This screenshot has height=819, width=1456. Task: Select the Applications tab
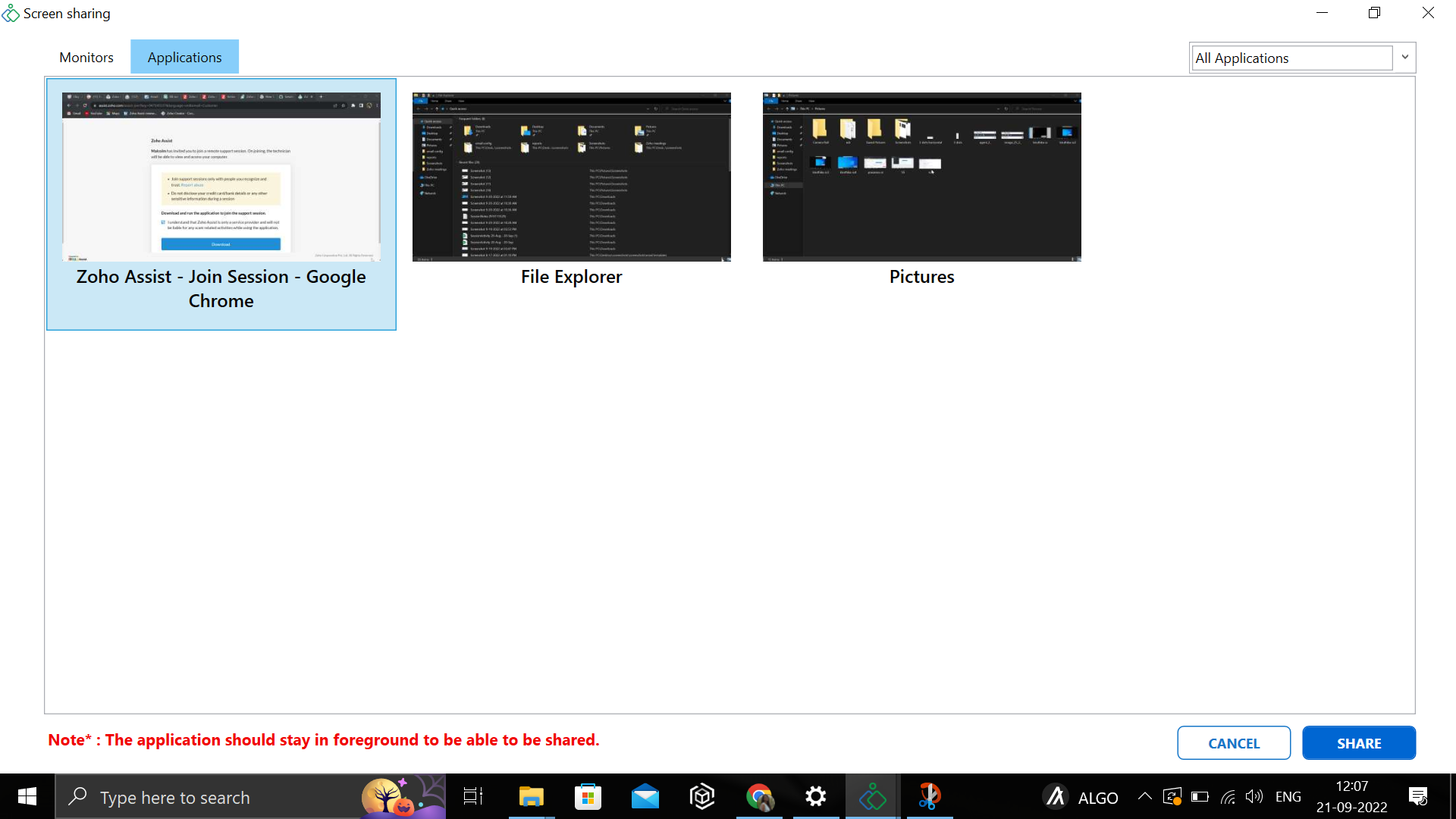pos(184,58)
